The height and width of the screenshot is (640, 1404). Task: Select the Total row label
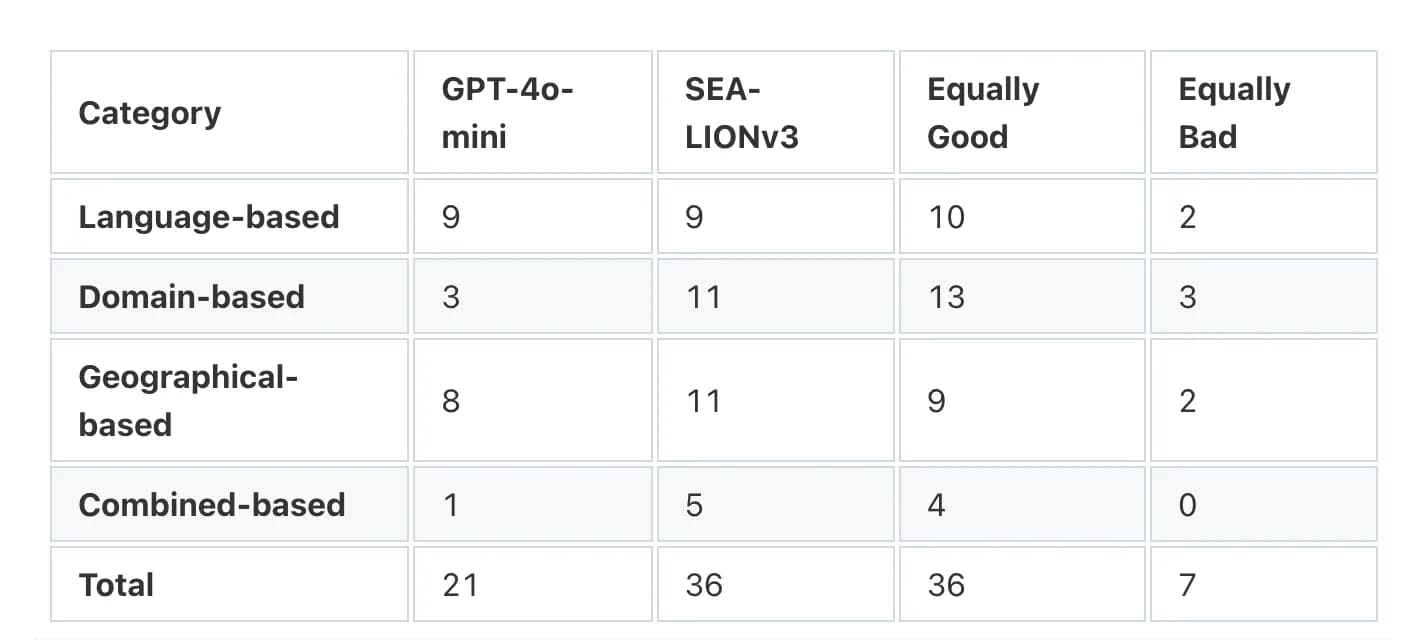116,585
